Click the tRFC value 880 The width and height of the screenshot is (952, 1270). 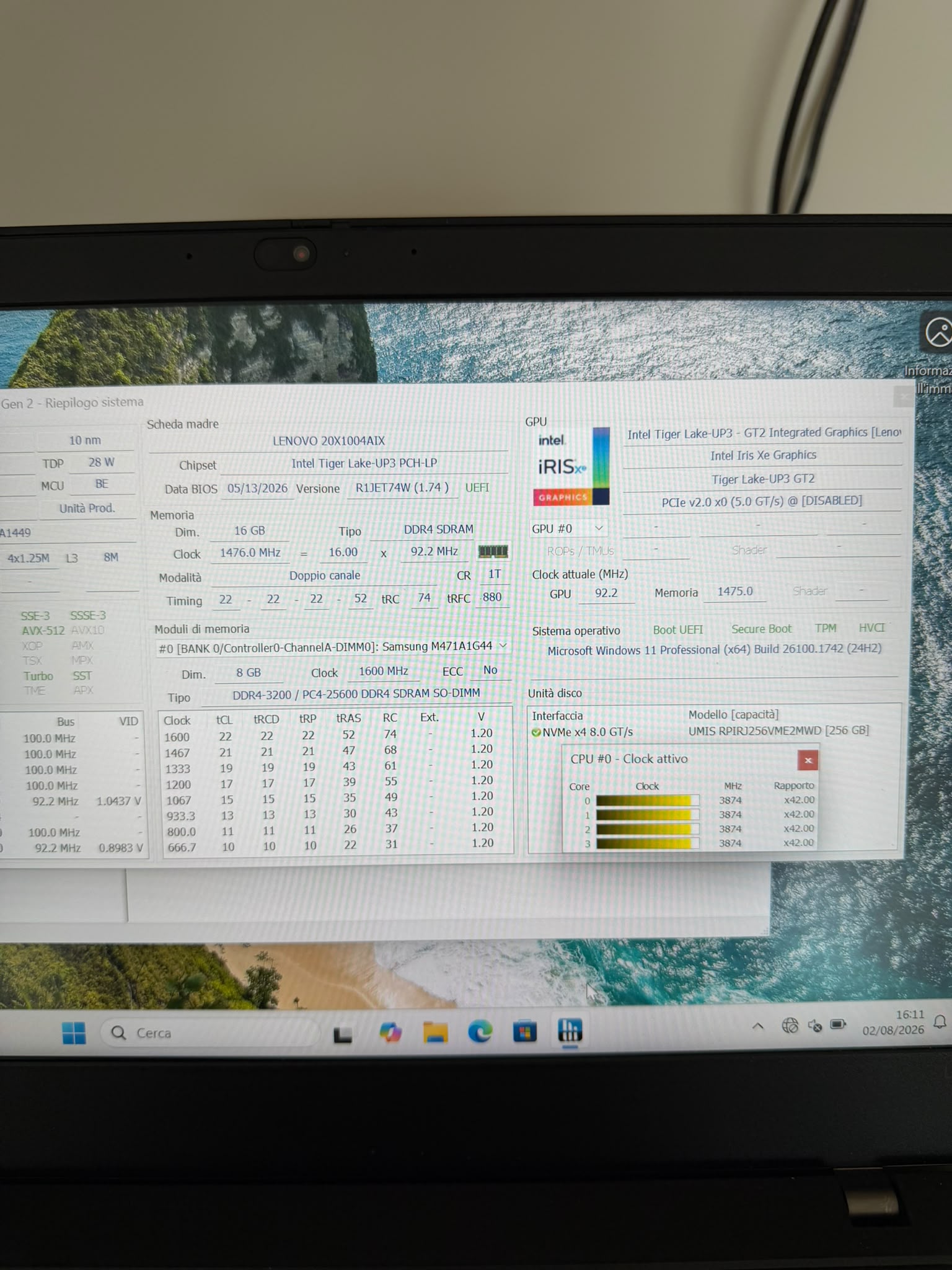pos(492,597)
